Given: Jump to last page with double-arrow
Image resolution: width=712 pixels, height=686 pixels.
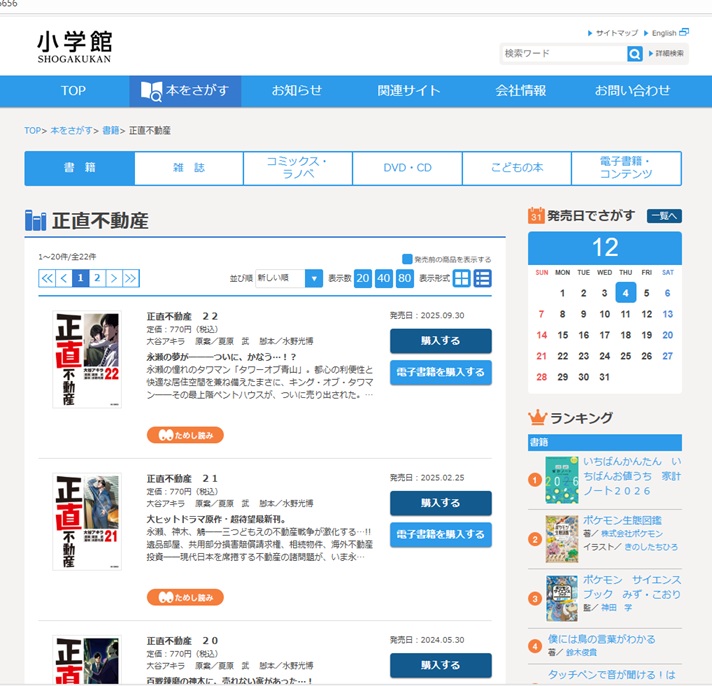Looking at the screenshot, I should click(130, 278).
